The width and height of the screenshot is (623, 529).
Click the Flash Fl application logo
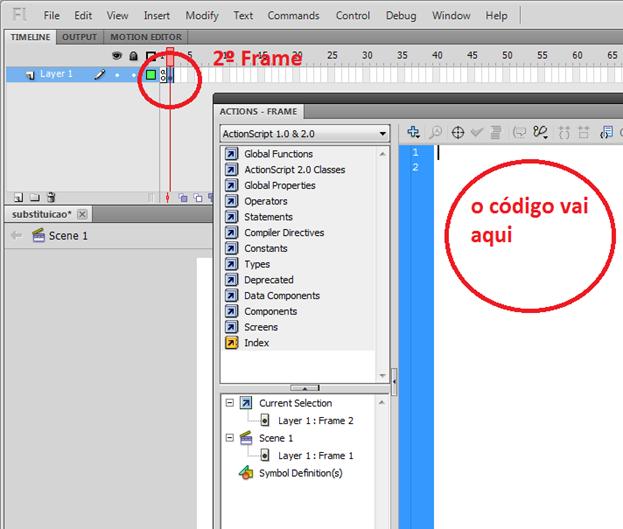19,15
